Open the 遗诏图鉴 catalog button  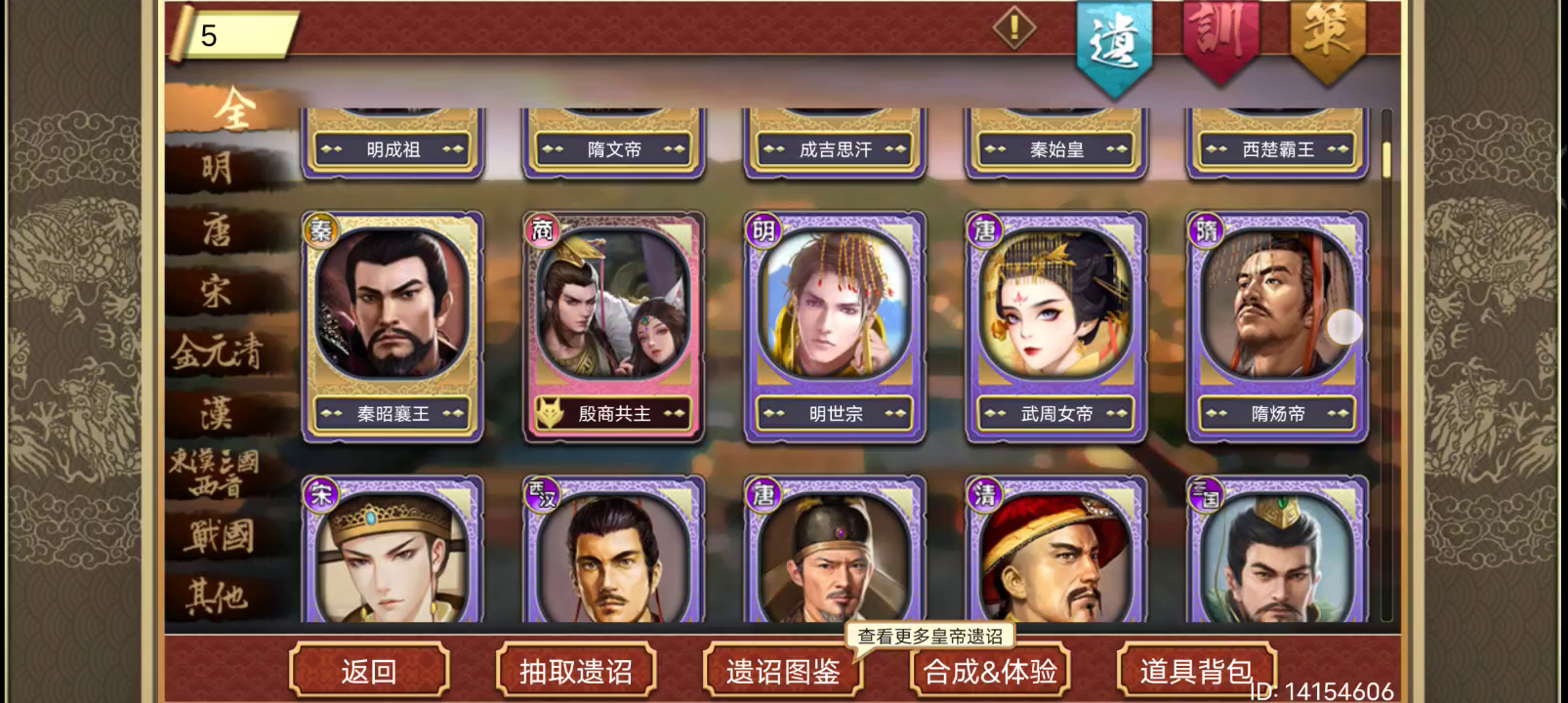coord(783,671)
